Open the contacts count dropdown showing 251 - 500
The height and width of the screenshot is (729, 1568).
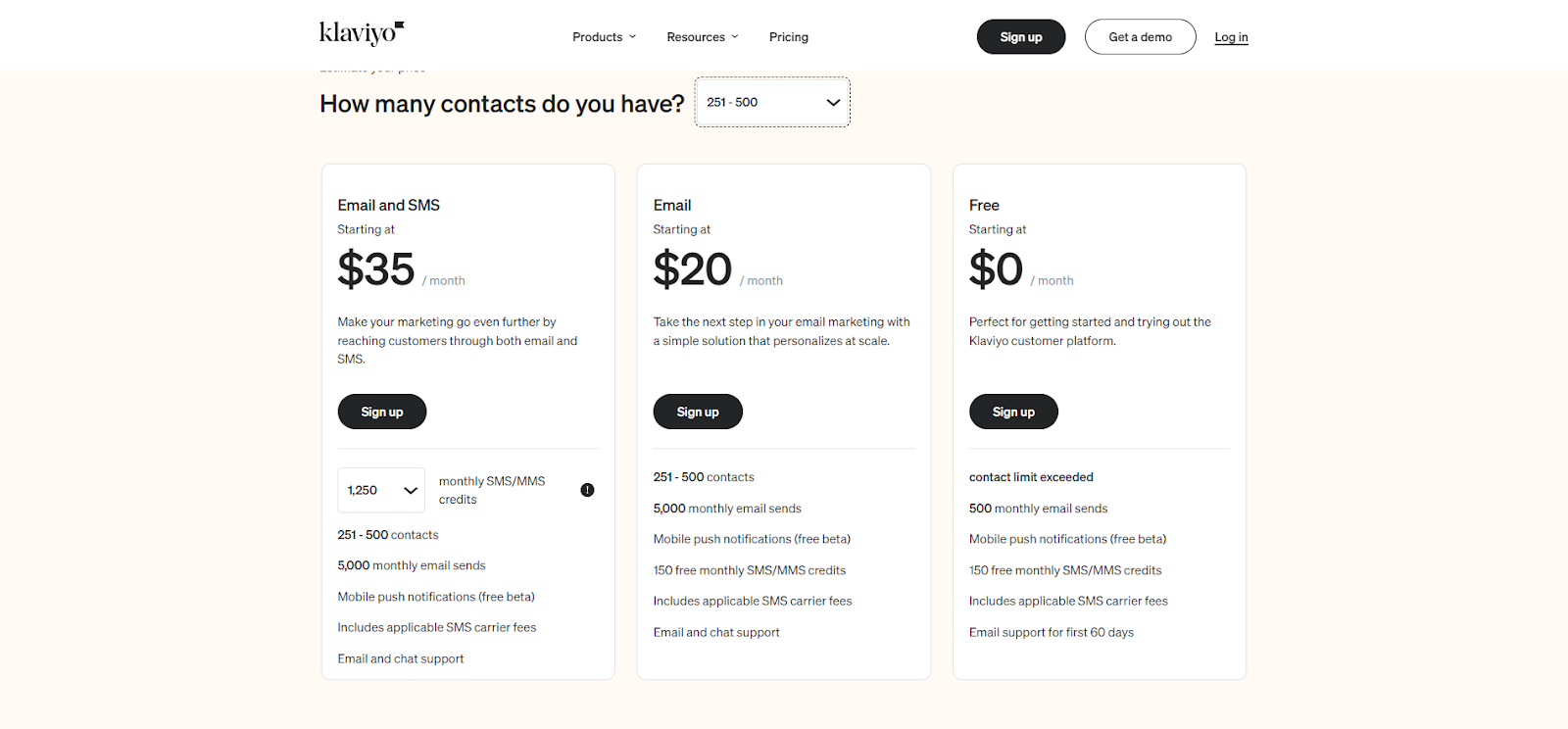(x=772, y=102)
